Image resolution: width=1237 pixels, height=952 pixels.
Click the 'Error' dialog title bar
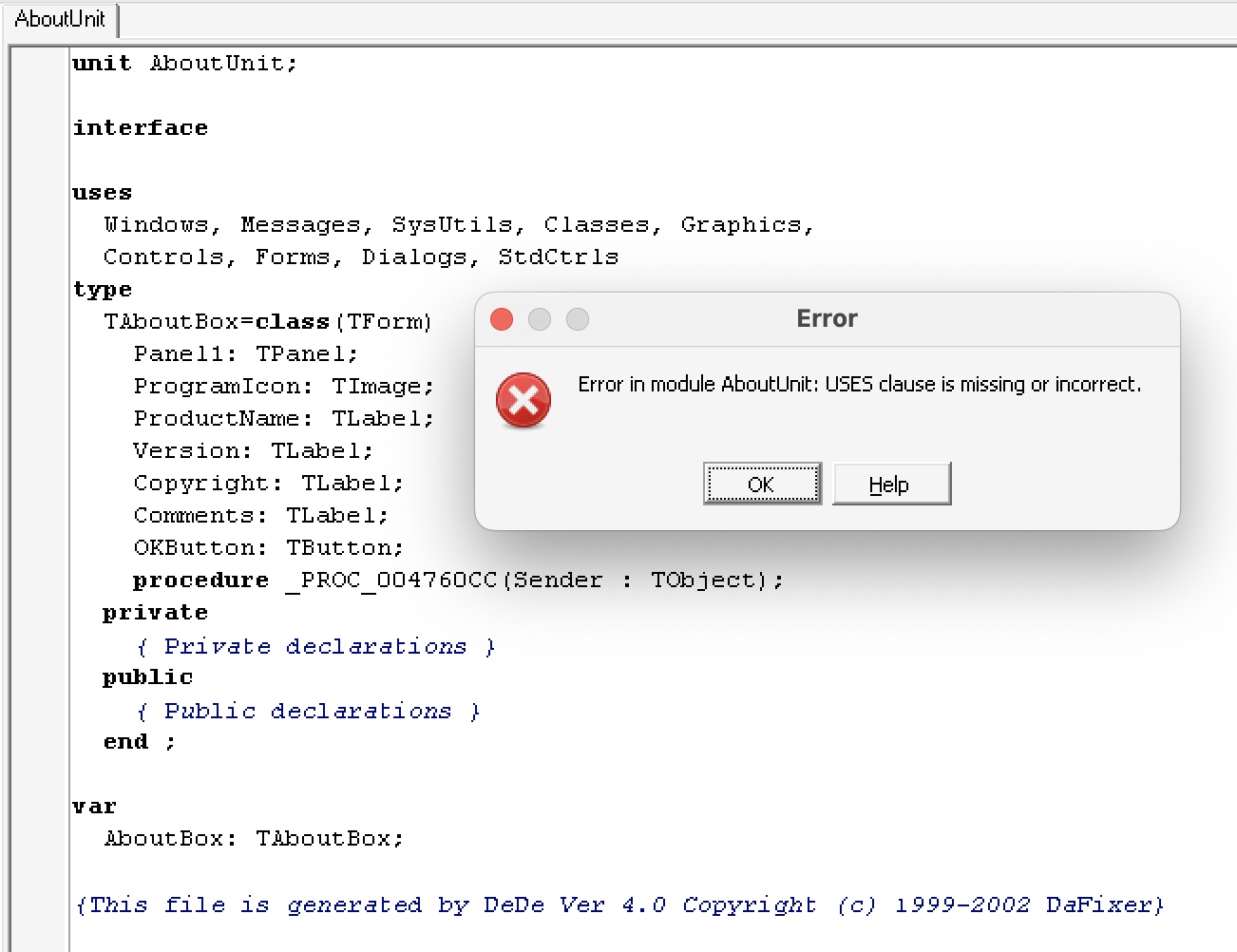click(x=827, y=319)
